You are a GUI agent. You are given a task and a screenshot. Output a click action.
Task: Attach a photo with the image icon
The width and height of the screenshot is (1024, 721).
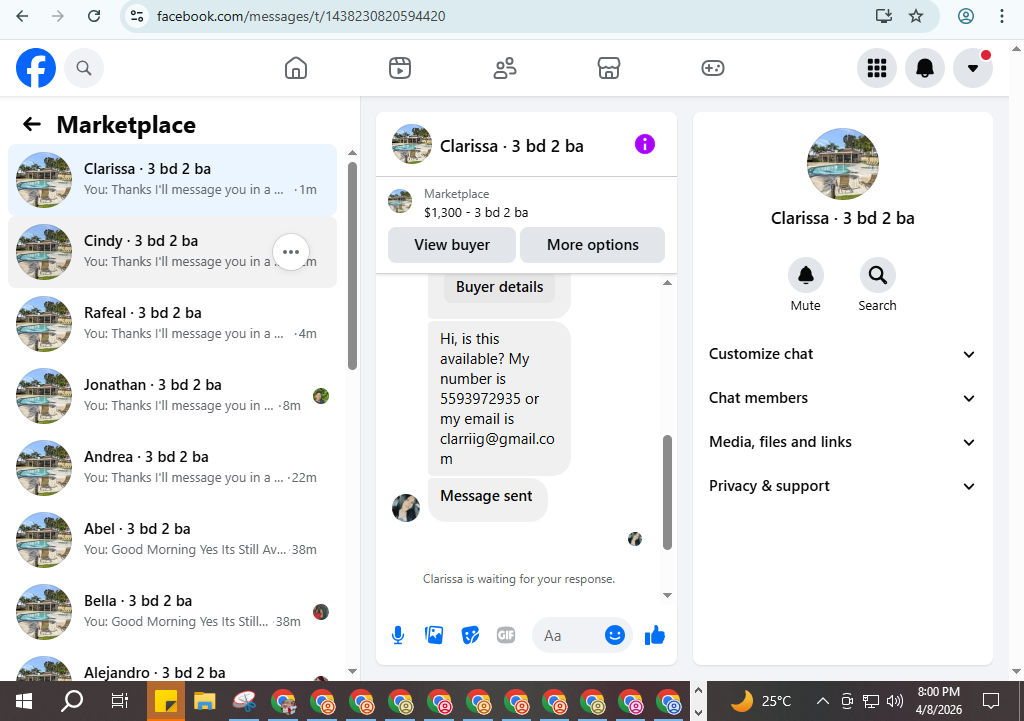(434, 635)
